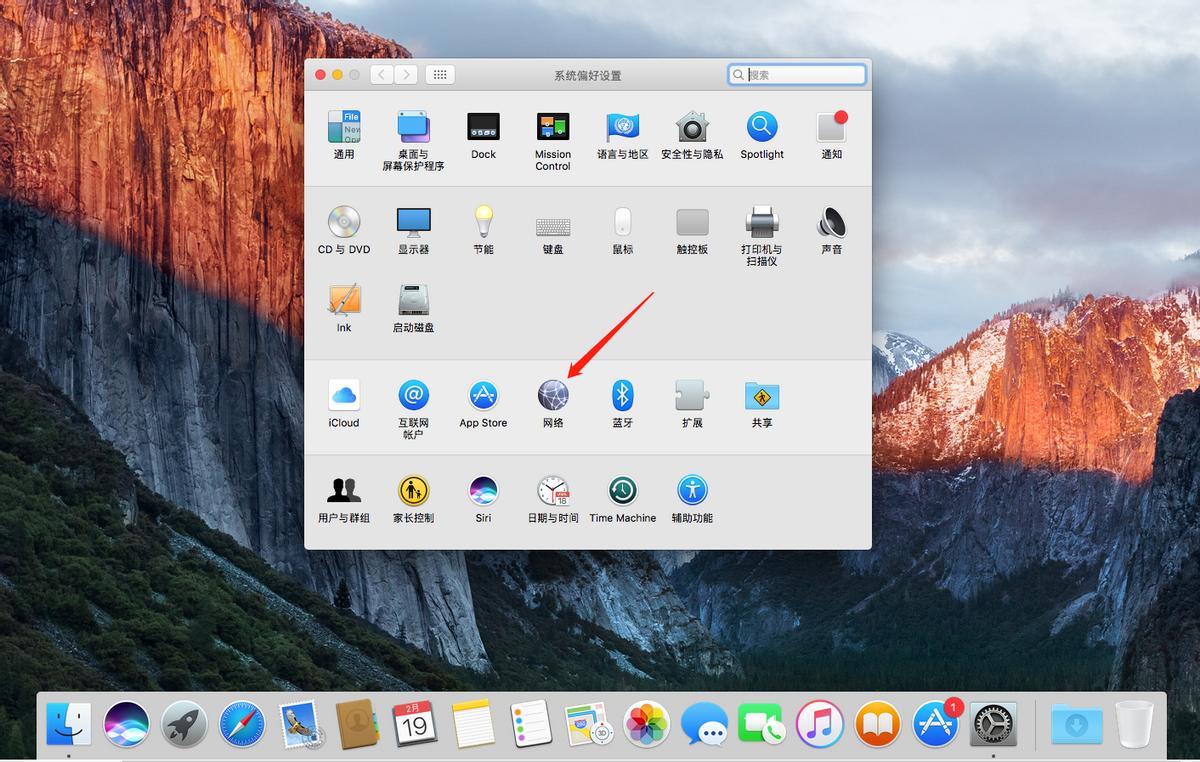Open the 日期与时间 preferences
The image size is (1200, 762).
coord(553,491)
